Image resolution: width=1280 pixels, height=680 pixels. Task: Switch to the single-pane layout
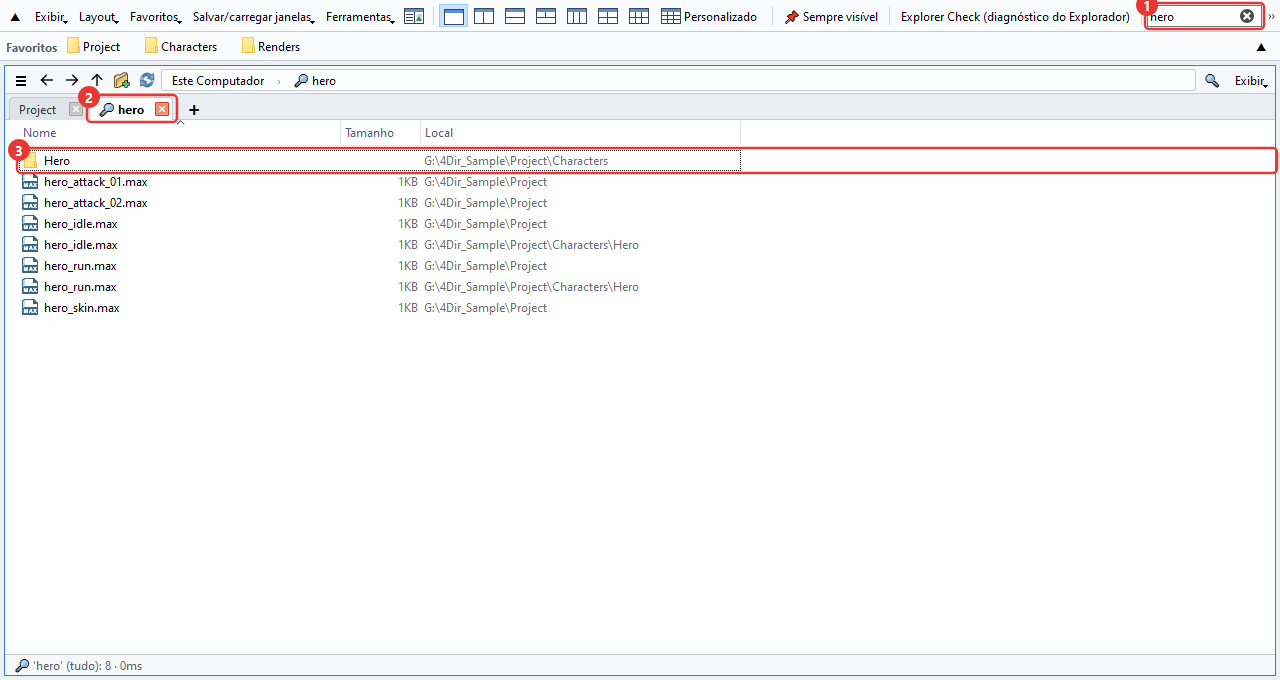pyautogui.click(x=453, y=17)
